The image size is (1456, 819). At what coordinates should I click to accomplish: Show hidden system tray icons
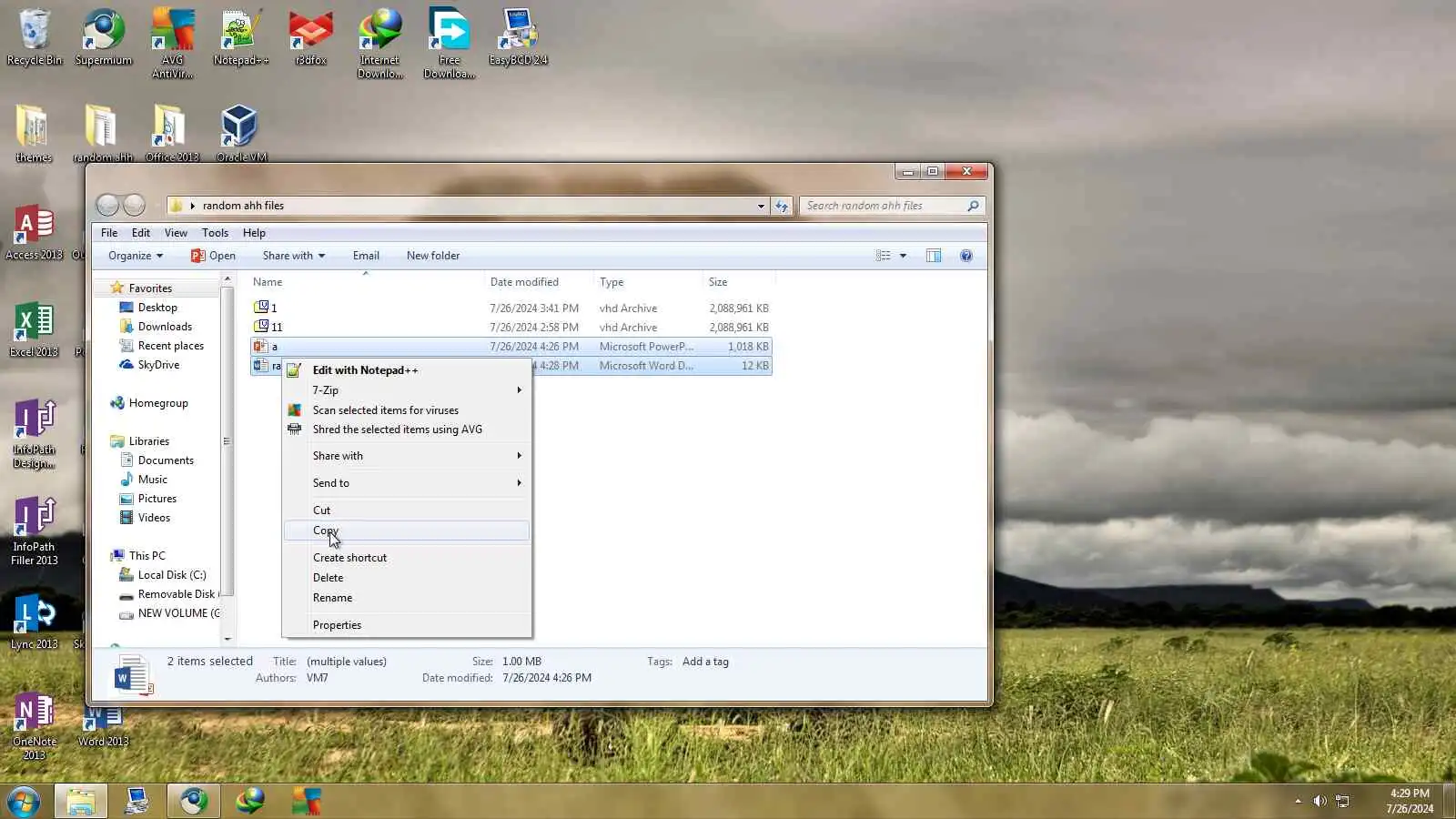[x=1298, y=801]
